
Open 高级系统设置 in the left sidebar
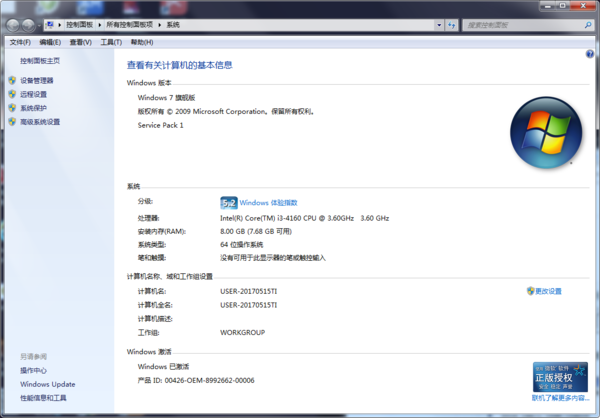click(x=40, y=122)
